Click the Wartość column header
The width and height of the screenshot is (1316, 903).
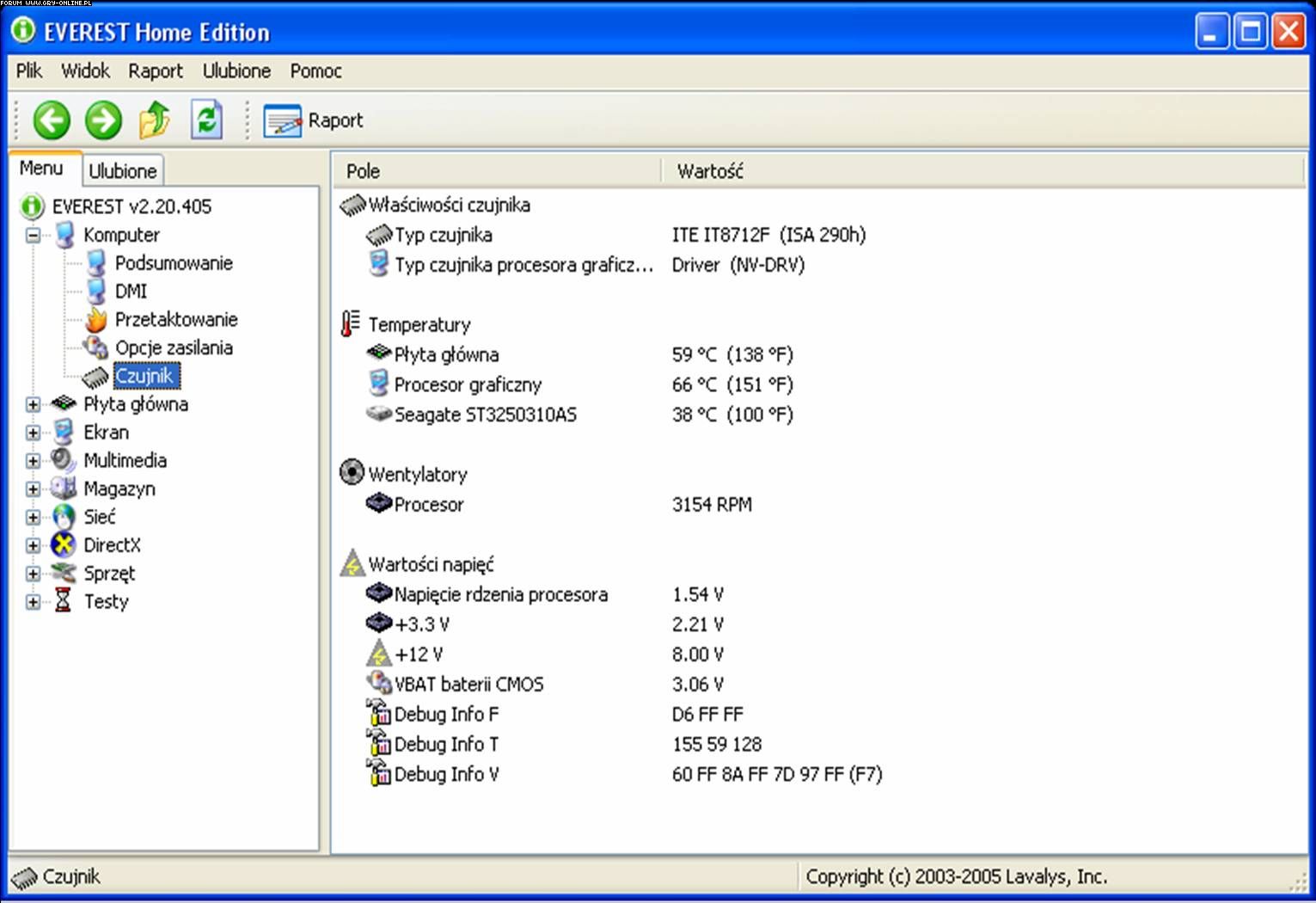983,171
